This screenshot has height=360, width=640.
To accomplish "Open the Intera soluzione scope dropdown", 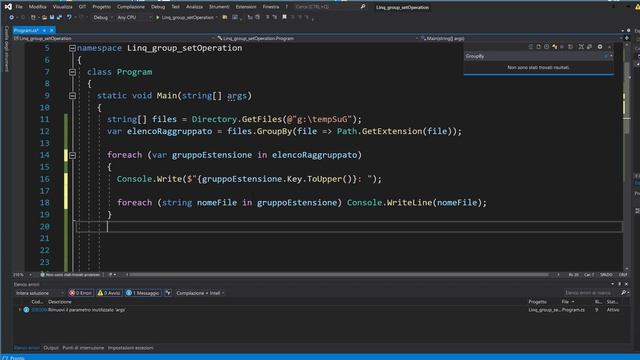I will pos(40,293).
